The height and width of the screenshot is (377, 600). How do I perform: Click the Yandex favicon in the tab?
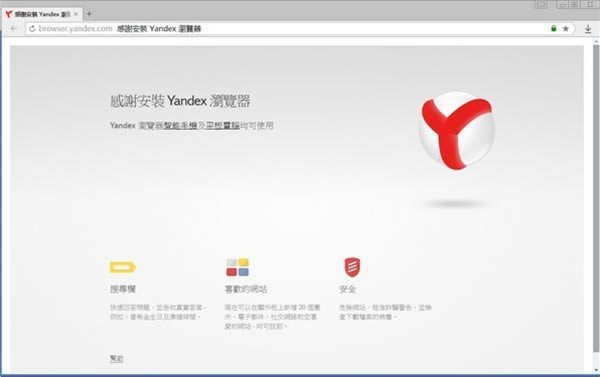(8, 14)
